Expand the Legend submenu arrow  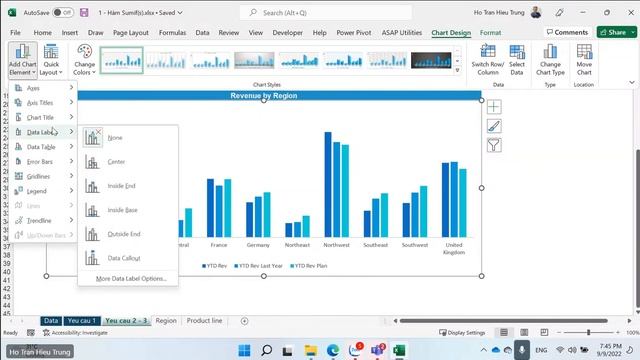pos(71,191)
